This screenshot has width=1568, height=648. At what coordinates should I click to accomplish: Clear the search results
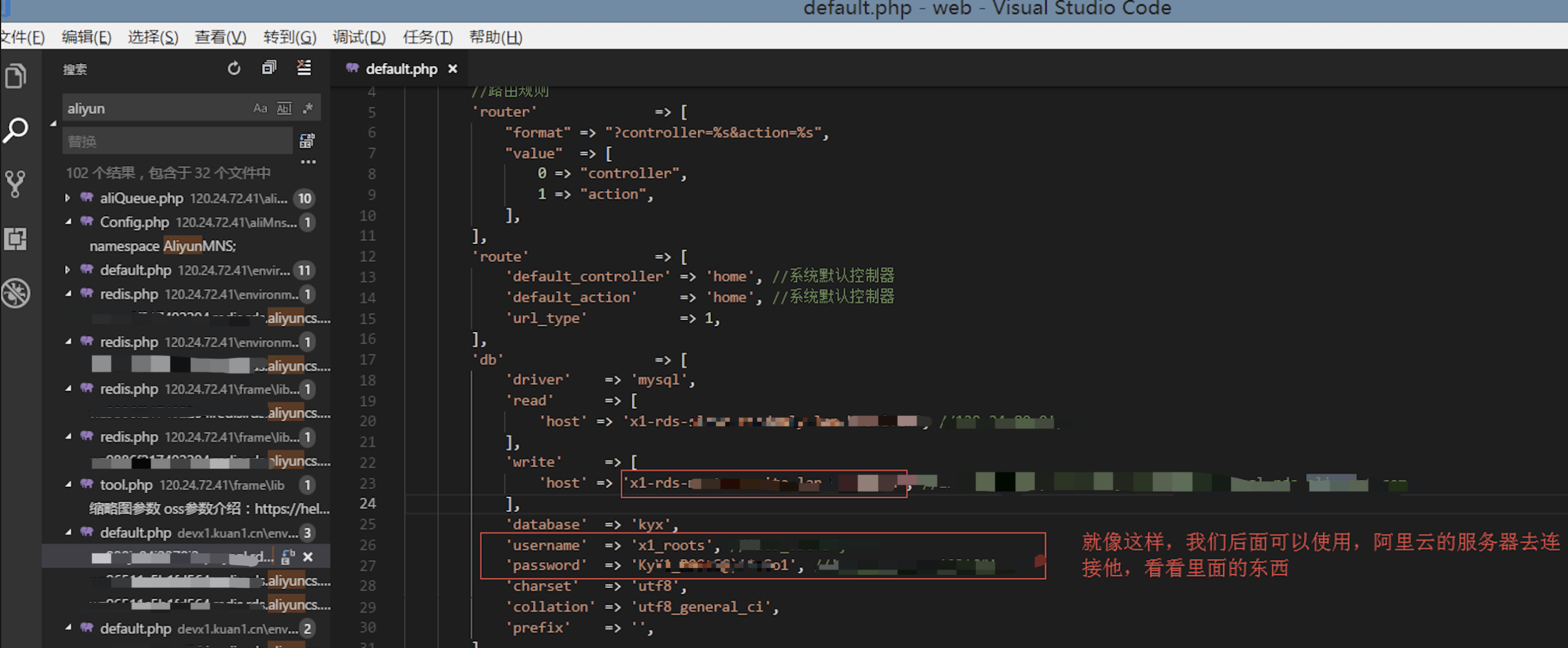304,68
